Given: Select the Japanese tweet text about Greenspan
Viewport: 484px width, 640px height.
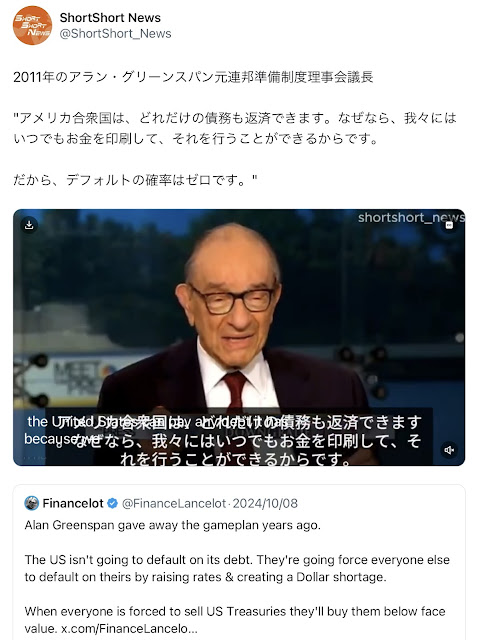Looking at the screenshot, I should [x=235, y=128].
